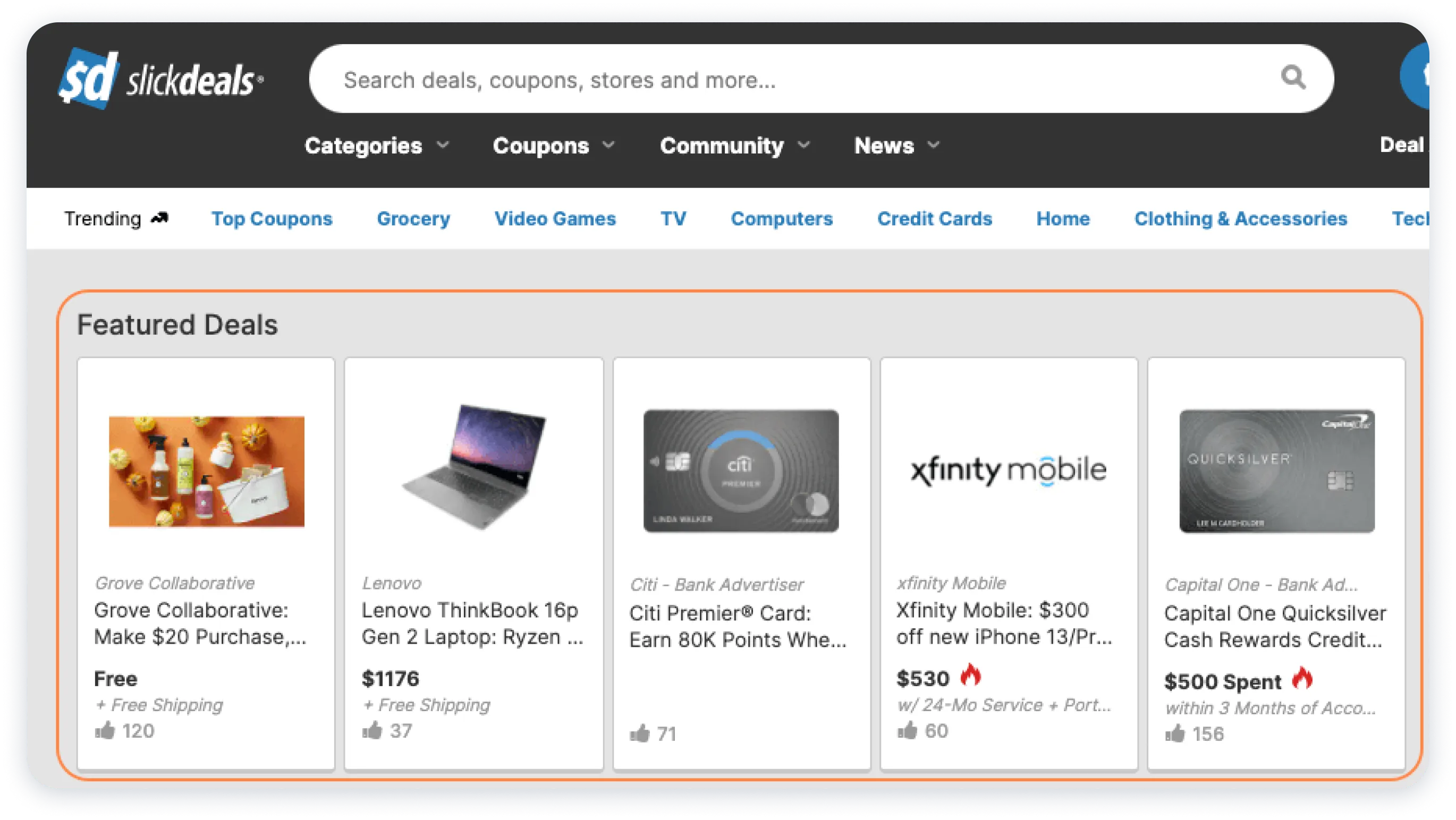Expand the Community dropdown menu
Screen dimensions: 1456x820
click(x=735, y=146)
